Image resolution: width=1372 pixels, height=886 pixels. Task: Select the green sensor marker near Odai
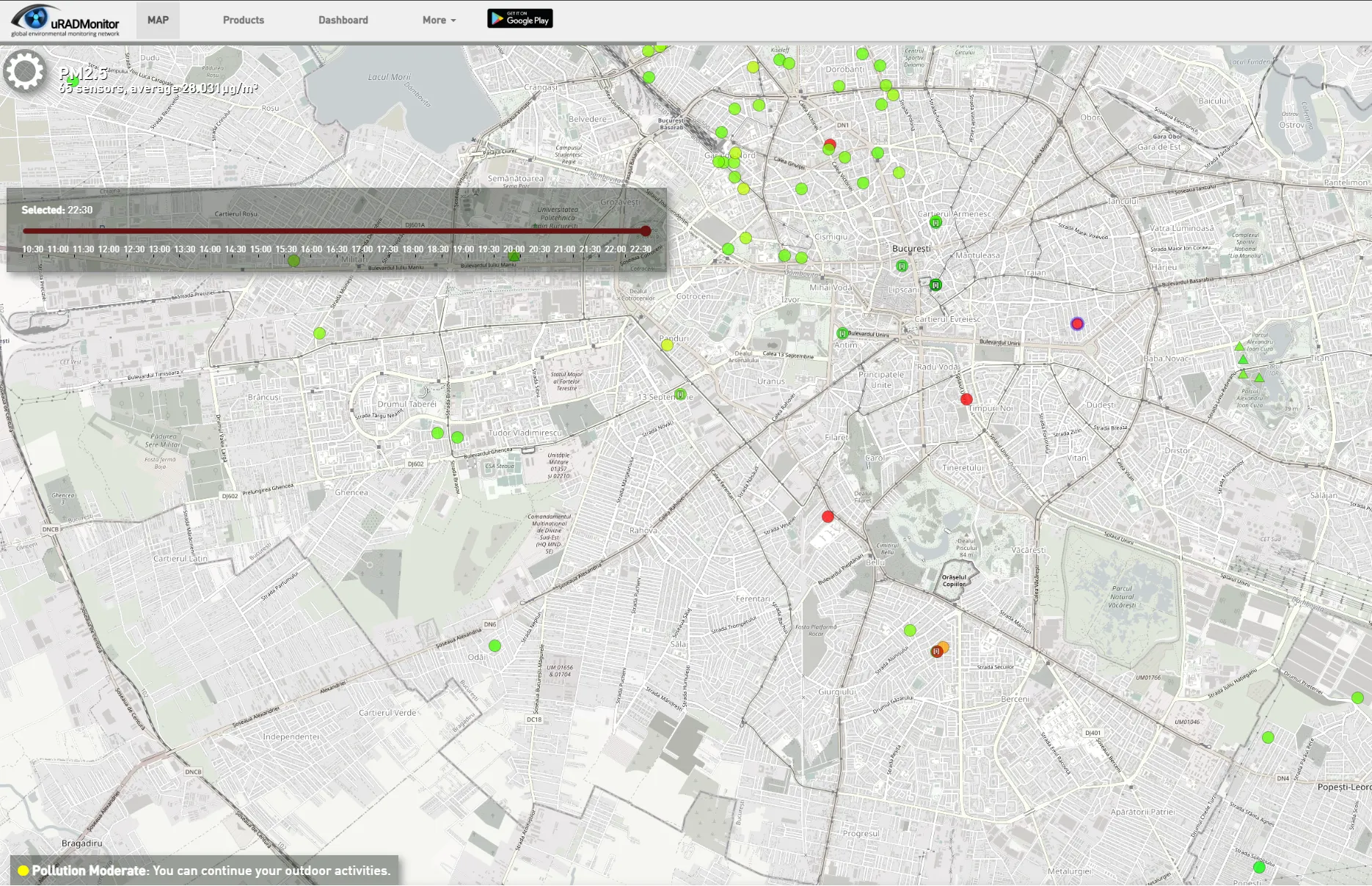pos(495,645)
